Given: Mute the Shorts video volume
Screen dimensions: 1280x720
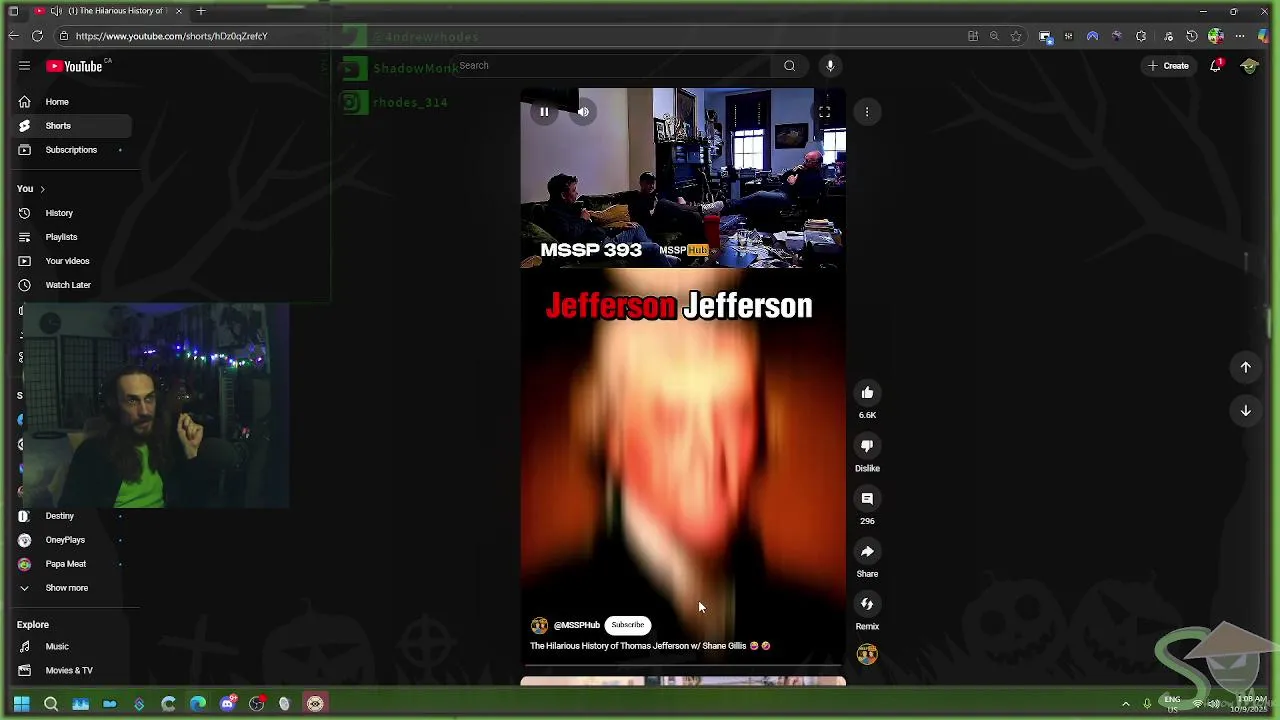Looking at the screenshot, I should (584, 112).
